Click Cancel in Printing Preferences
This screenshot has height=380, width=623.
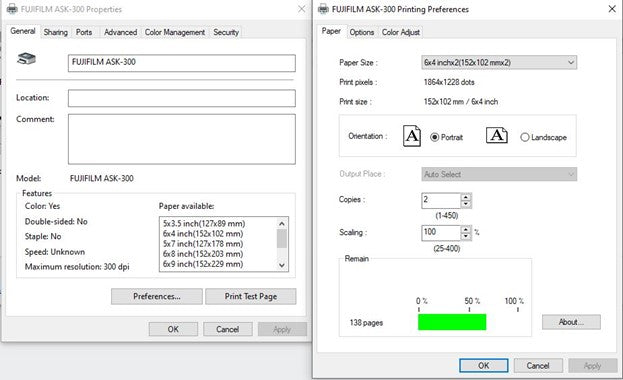point(538,366)
